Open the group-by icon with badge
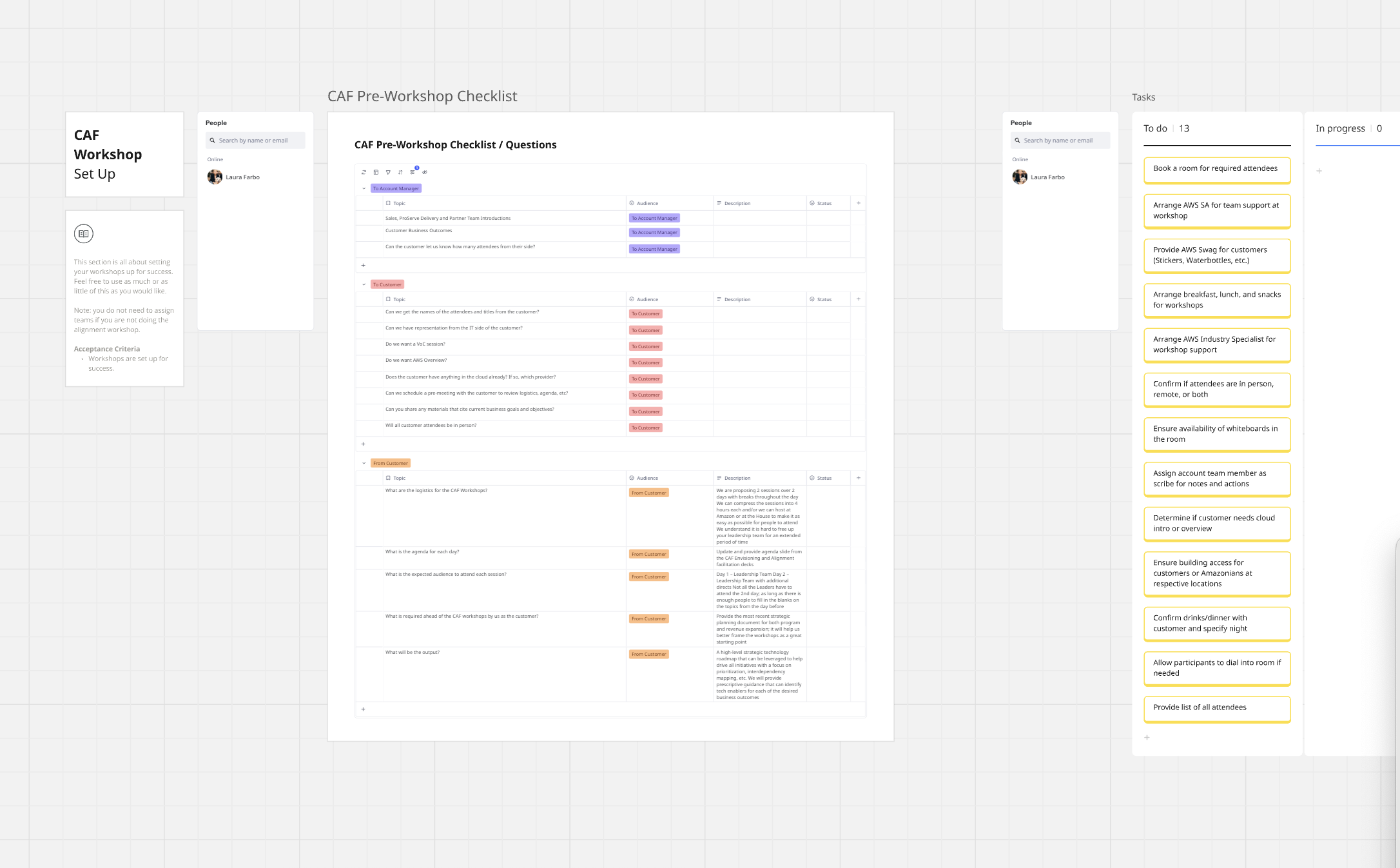The height and width of the screenshot is (868, 1400). (413, 172)
